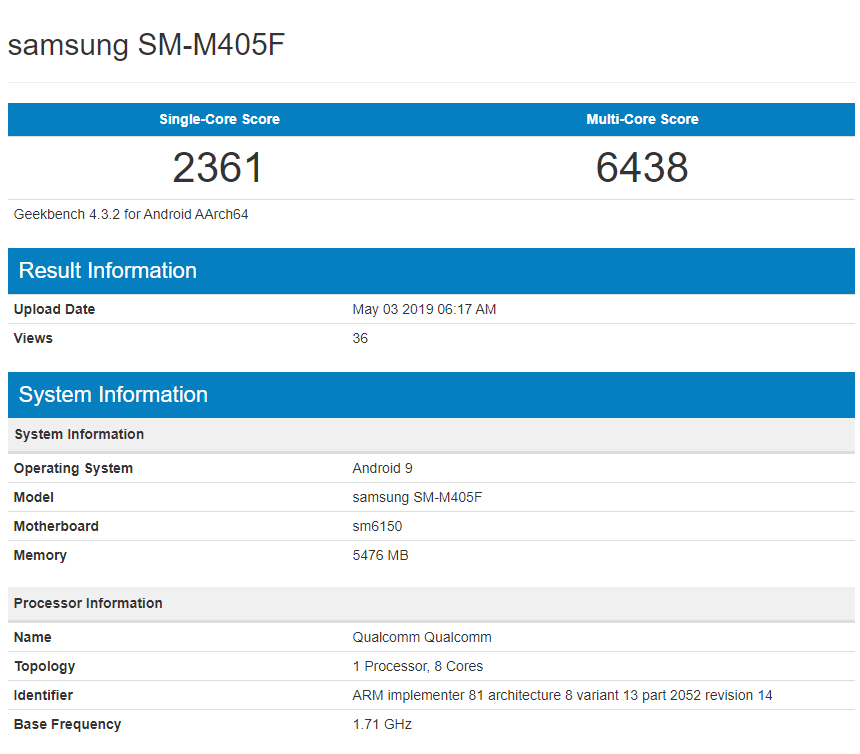Image resolution: width=860 pixels, height=754 pixels.
Task: Select the Upload Date row label
Action: pyautogui.click(x=55, y=309)
